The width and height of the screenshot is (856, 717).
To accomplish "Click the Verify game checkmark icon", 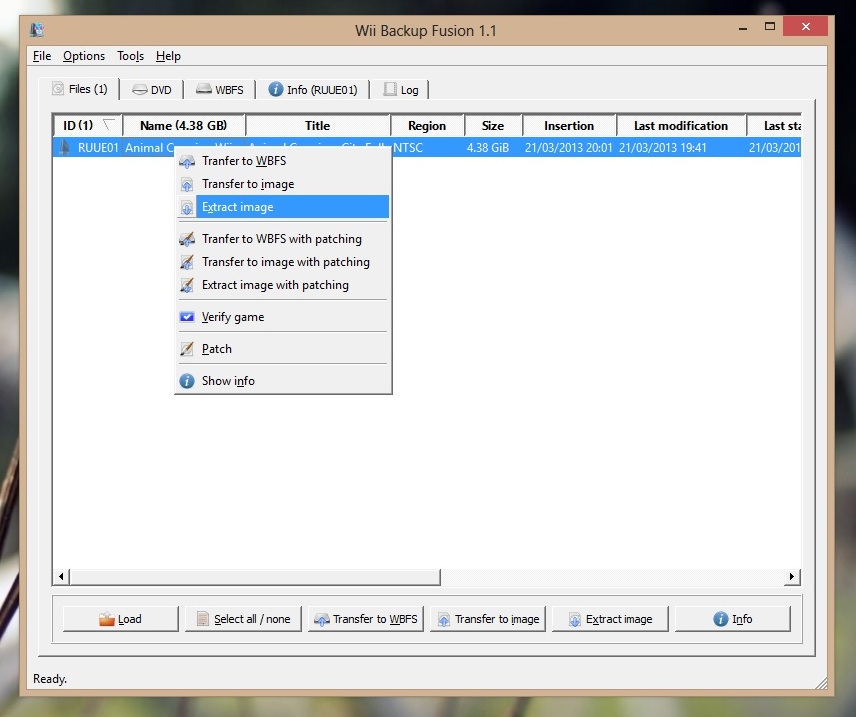I will 187,317.
